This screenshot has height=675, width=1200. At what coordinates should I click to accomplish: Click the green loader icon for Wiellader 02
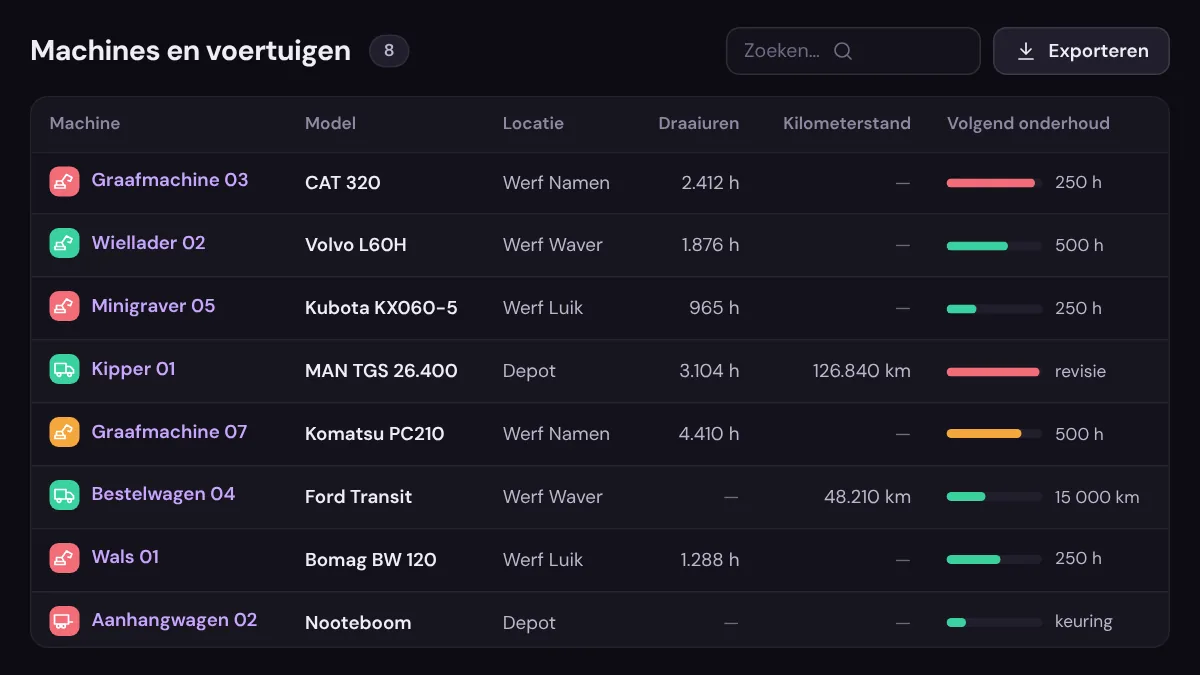click(x=64, y=243)
